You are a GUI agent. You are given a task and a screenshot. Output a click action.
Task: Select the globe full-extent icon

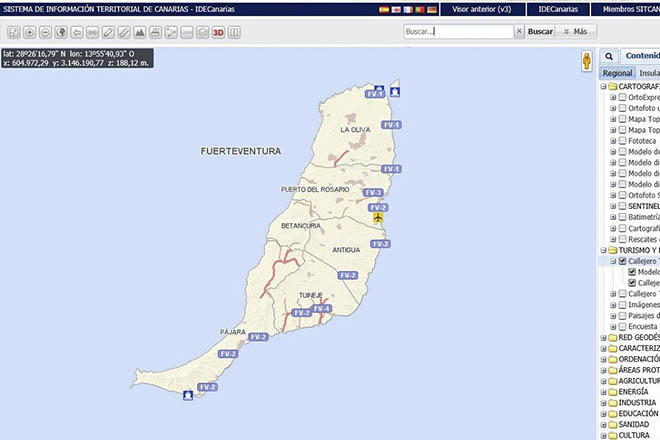pyautogui.click(x=61, y=32)
